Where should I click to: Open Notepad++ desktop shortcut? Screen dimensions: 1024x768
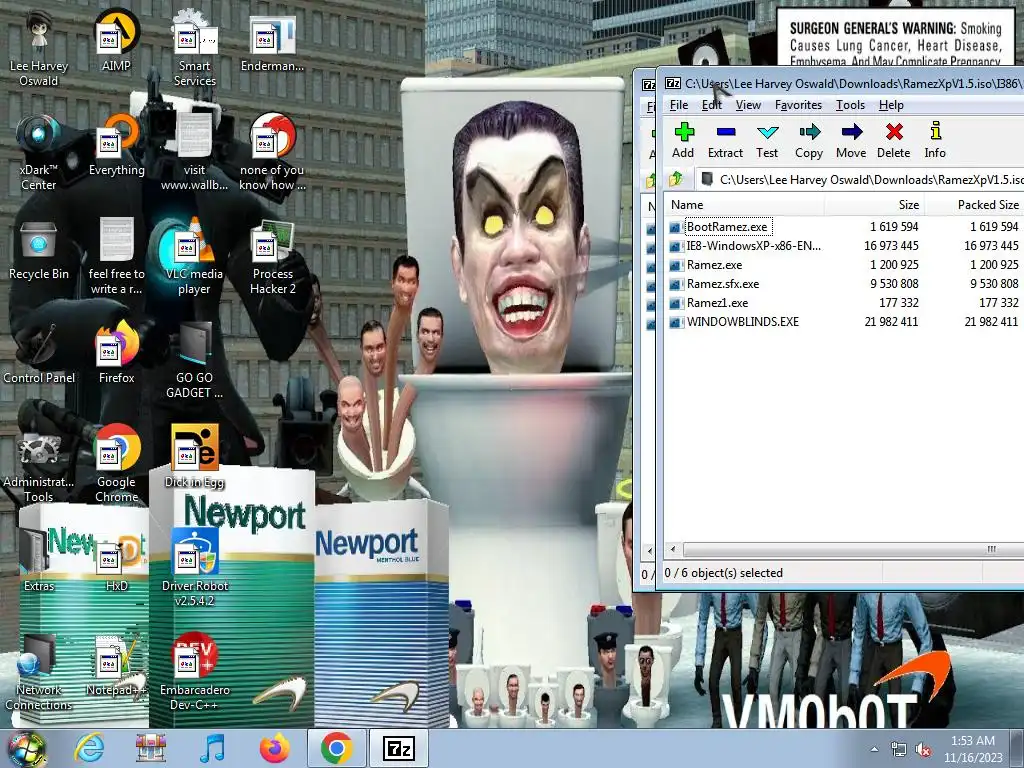pos(116,665)
